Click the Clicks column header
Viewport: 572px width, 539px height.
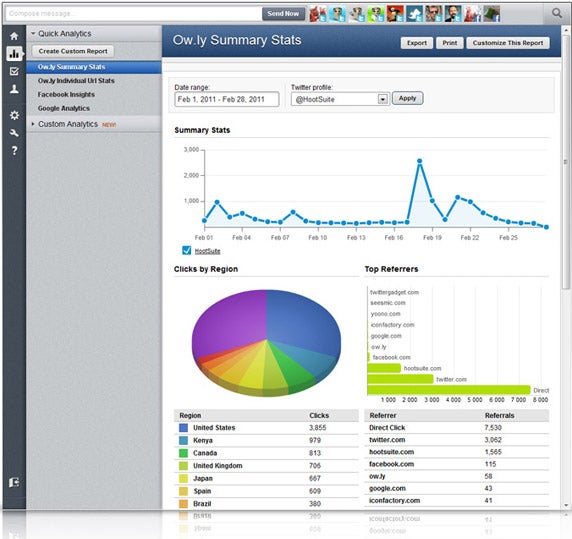coord(319,416)
